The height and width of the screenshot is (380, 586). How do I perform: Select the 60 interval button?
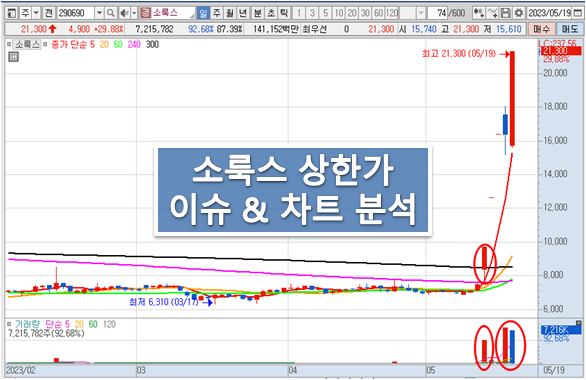click(379, 13)
